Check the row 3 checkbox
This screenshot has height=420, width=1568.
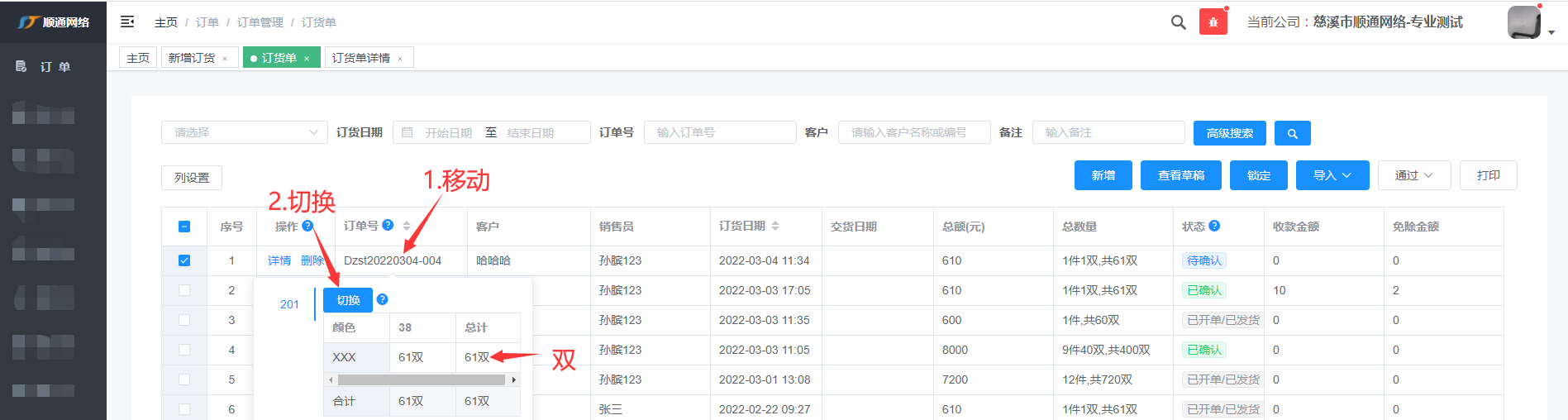click(184, 320)
